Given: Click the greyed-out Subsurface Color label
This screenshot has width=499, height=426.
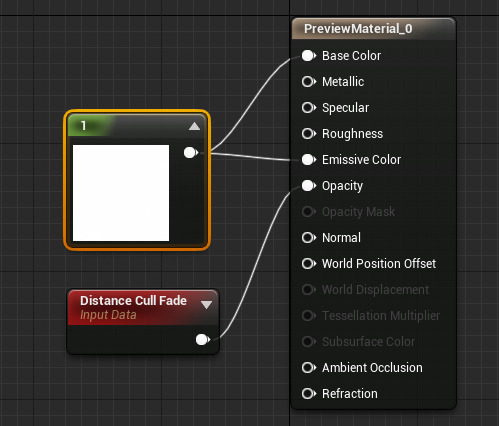Looking at the screenshot, I should coord(368,342).
